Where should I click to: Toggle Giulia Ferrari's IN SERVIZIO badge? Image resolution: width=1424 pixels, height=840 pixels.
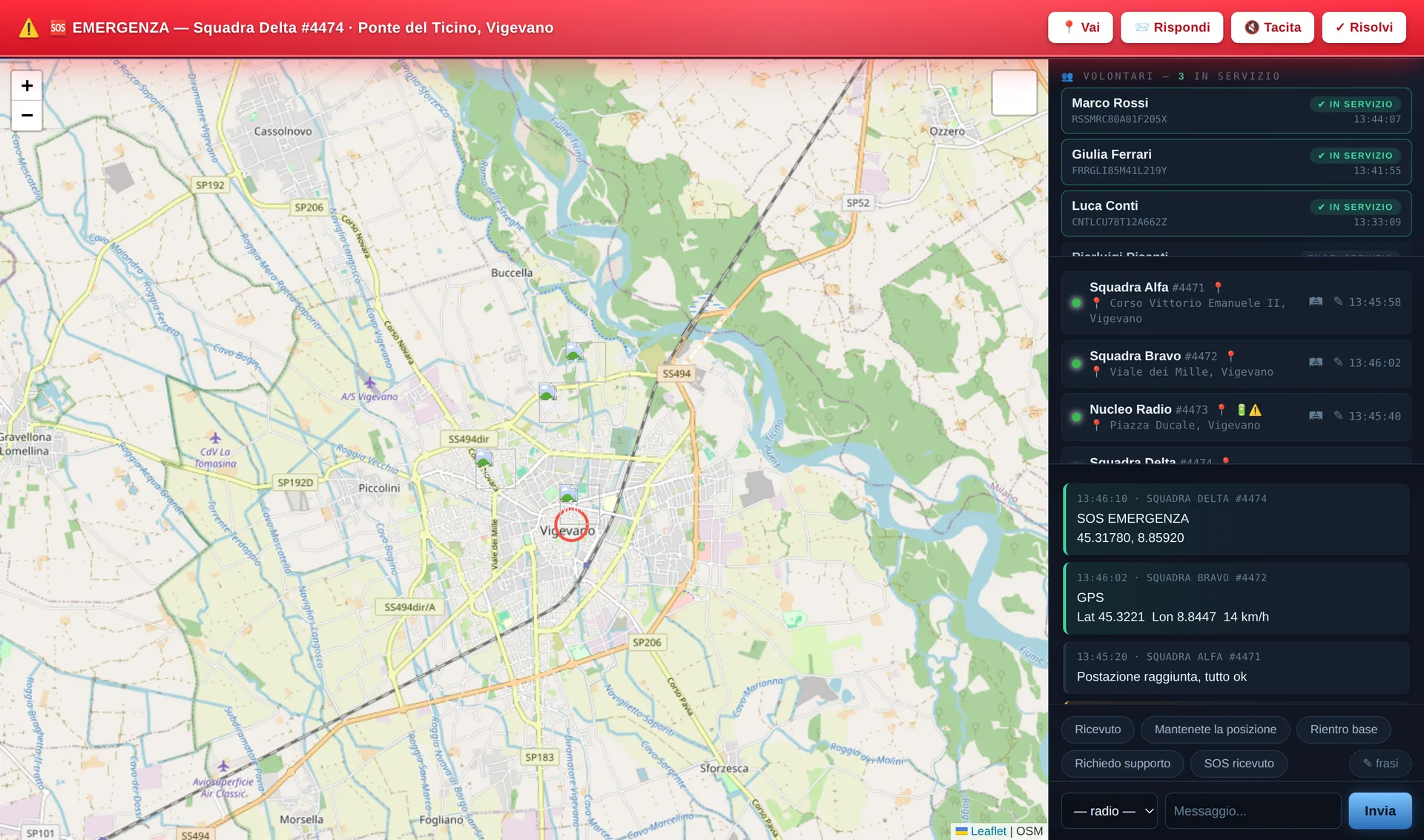click(x=1355, y=155)
